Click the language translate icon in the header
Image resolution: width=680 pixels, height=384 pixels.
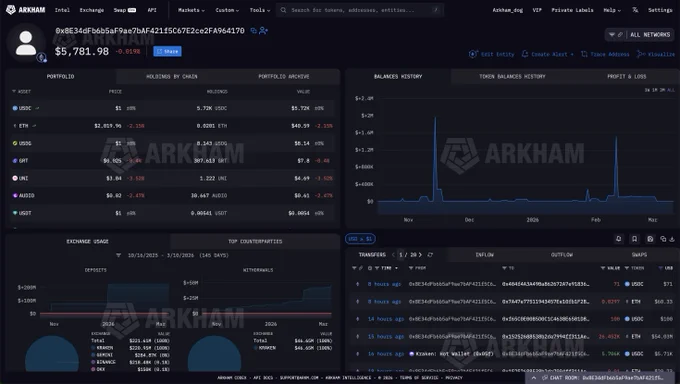pyautogui.click(x=635, y=10)
